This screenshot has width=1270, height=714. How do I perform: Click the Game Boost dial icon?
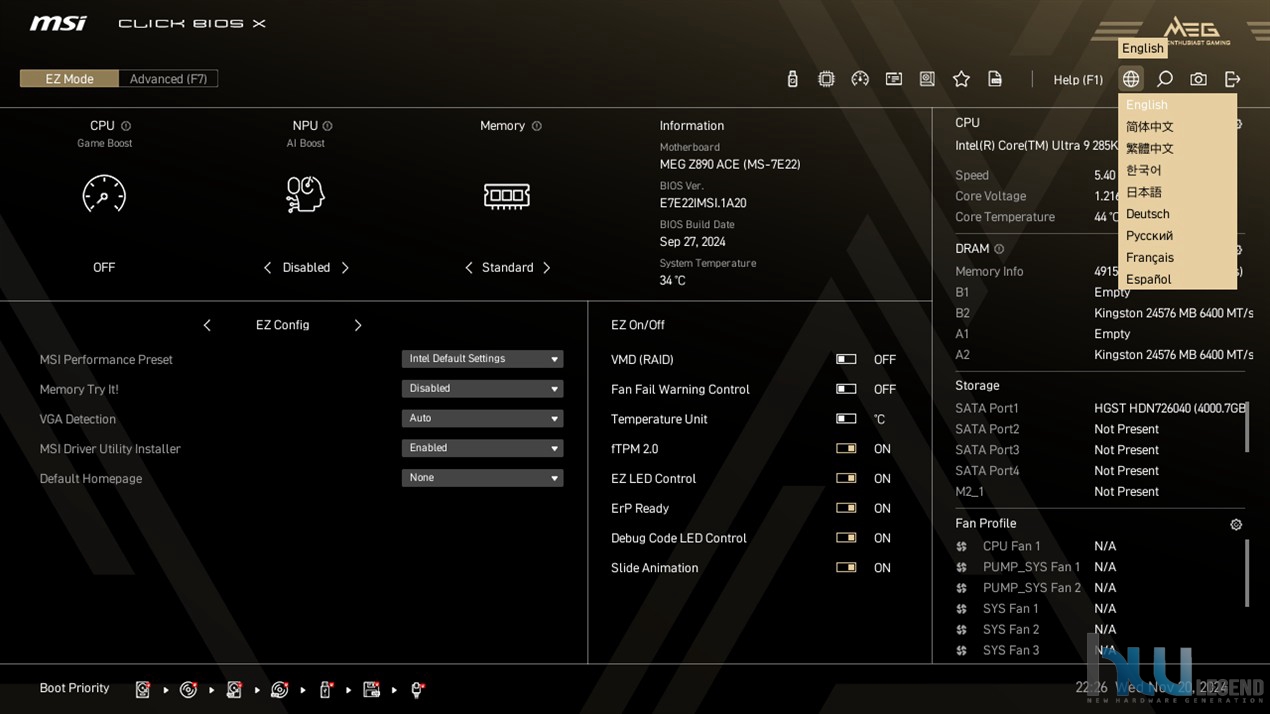pos(104,194)
